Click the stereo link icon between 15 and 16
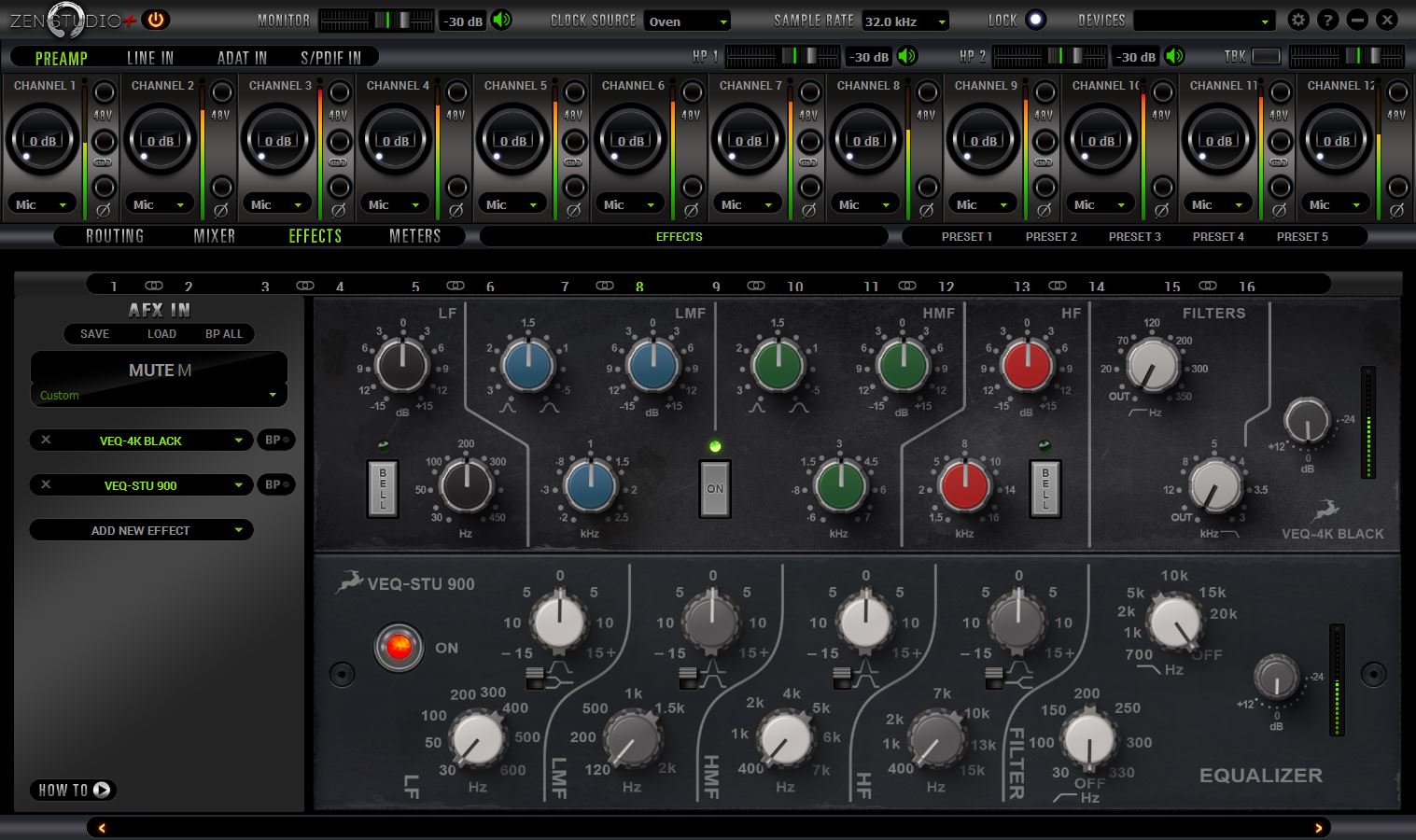This screenshot has width=1416, height=840. pyautogui.click(x=1208, y=286)
